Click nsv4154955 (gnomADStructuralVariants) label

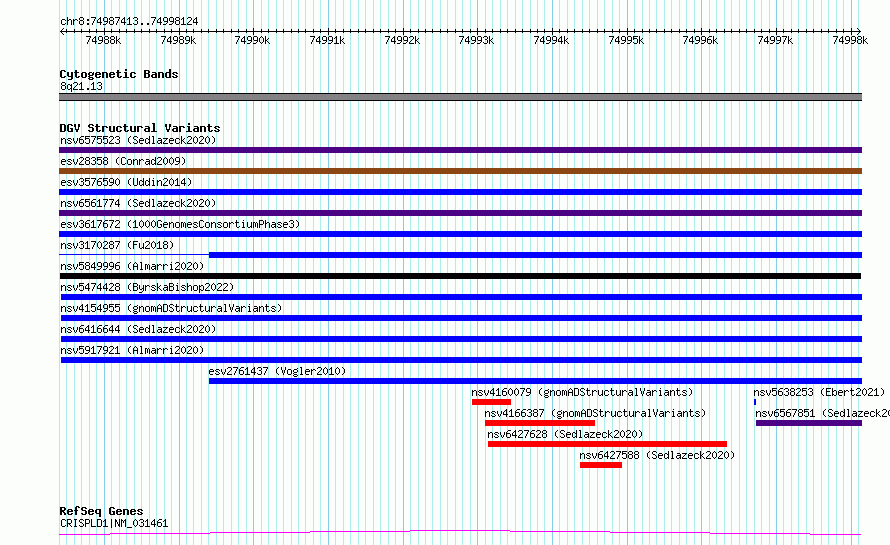(x=171, y=308)
